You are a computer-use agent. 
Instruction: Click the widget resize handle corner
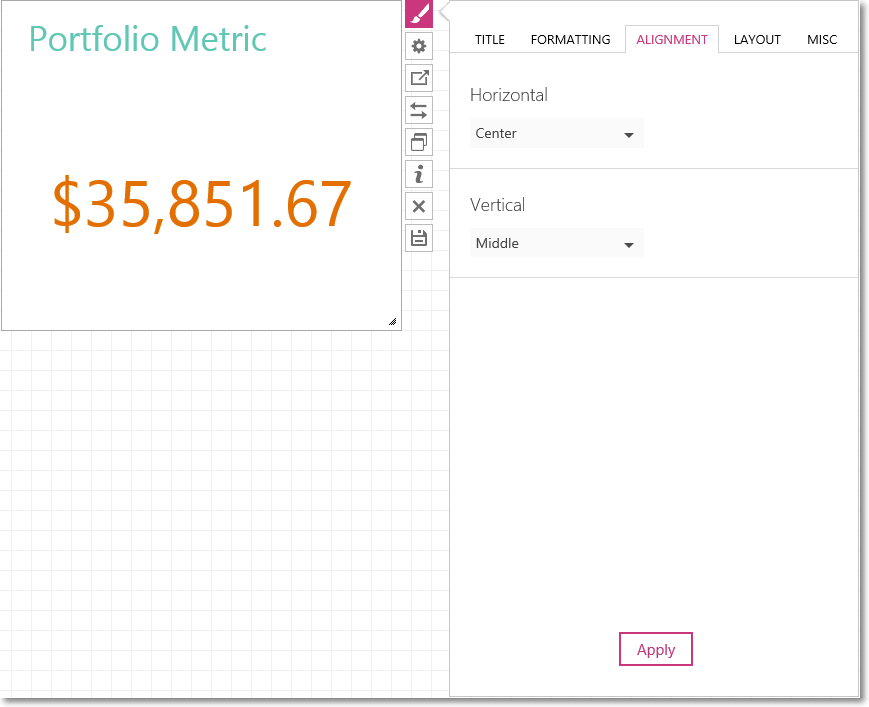click(x=392, y=321)
